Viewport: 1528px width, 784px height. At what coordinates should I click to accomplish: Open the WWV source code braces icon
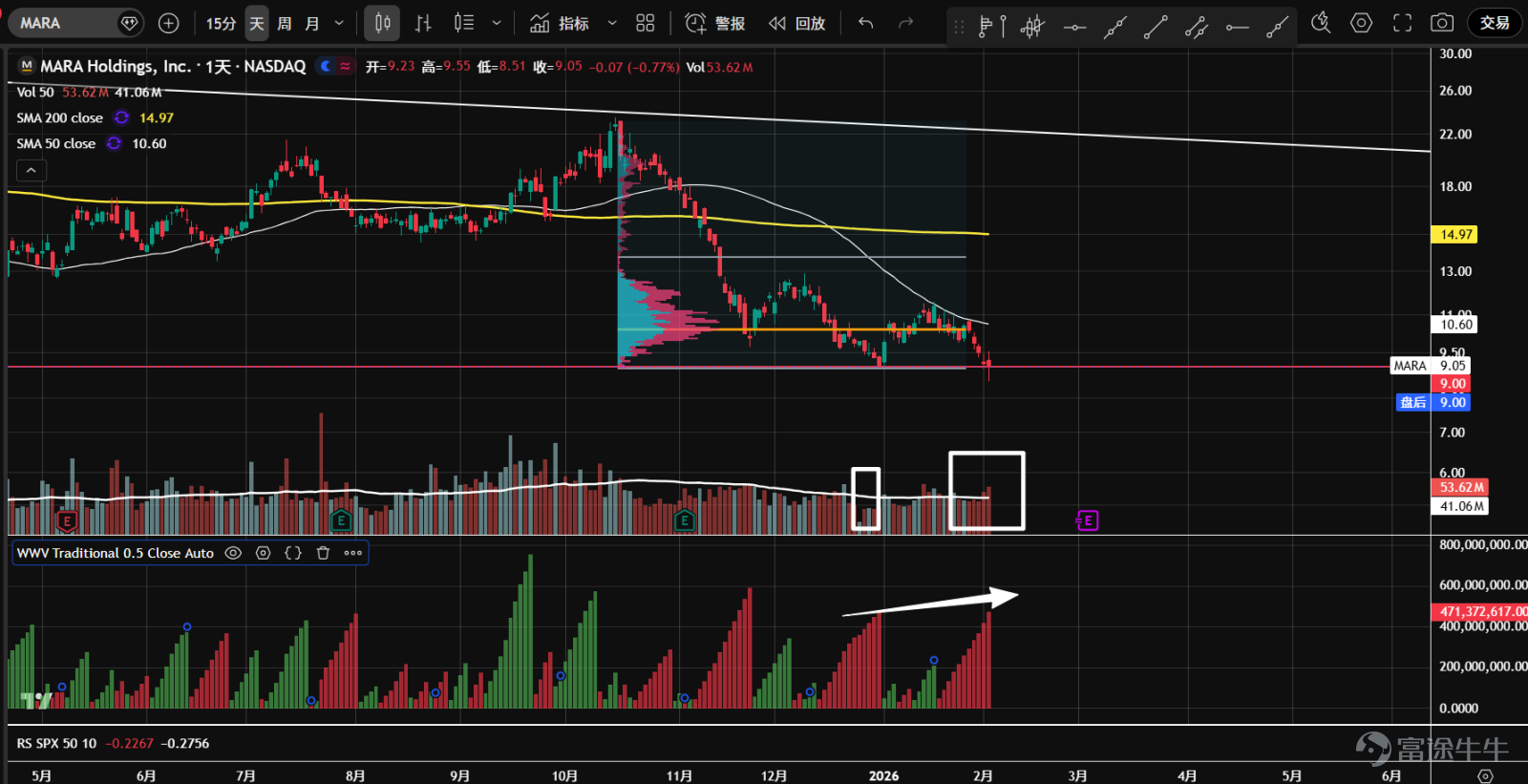coord(293,553)
